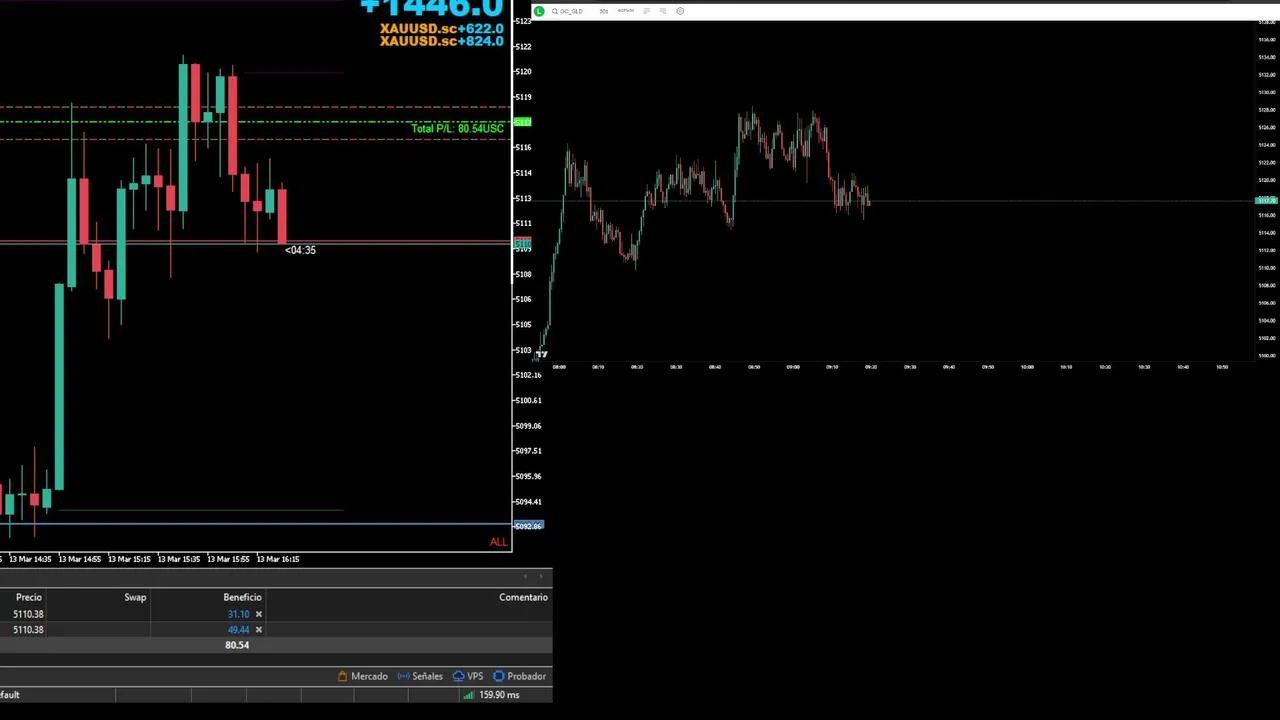The height and width of the screenshot is (720, 1280).
Task: Sort trades by Precio column
Action: click(x=28, y=597)
